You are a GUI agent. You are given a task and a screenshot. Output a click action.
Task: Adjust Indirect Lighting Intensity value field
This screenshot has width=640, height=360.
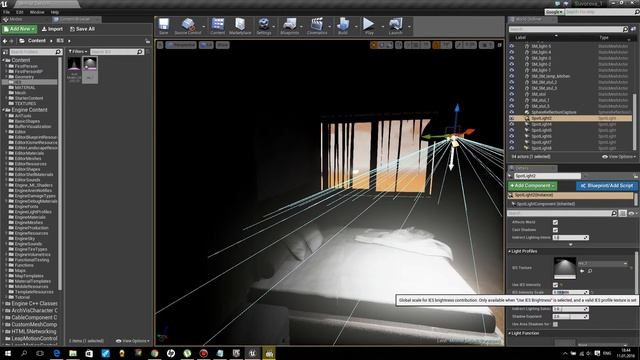[571, 237]
